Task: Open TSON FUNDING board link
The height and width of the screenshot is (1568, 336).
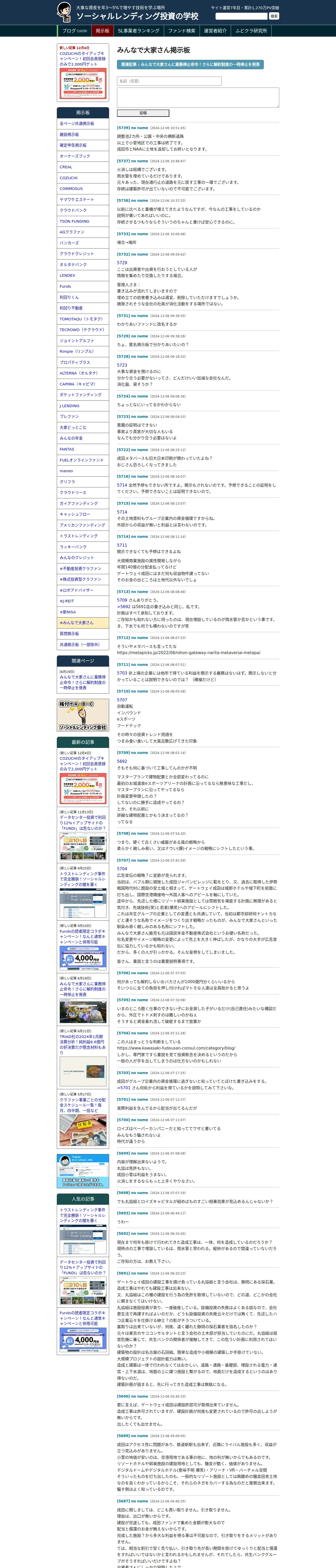Action: pyautogui.click(x=83, y=222)
